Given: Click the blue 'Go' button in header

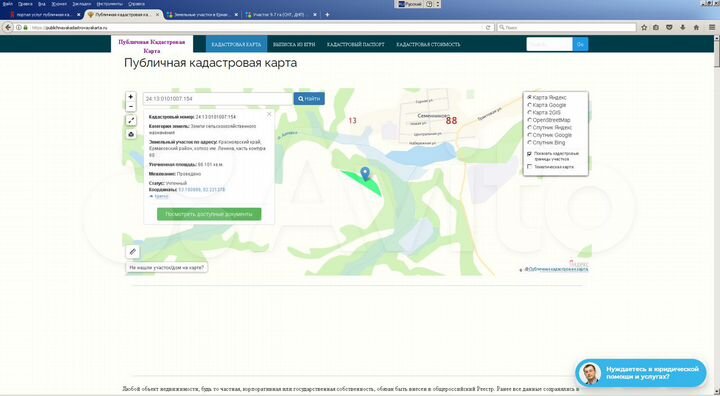Looking at the screenshot, I should click(x=580, y=44).
